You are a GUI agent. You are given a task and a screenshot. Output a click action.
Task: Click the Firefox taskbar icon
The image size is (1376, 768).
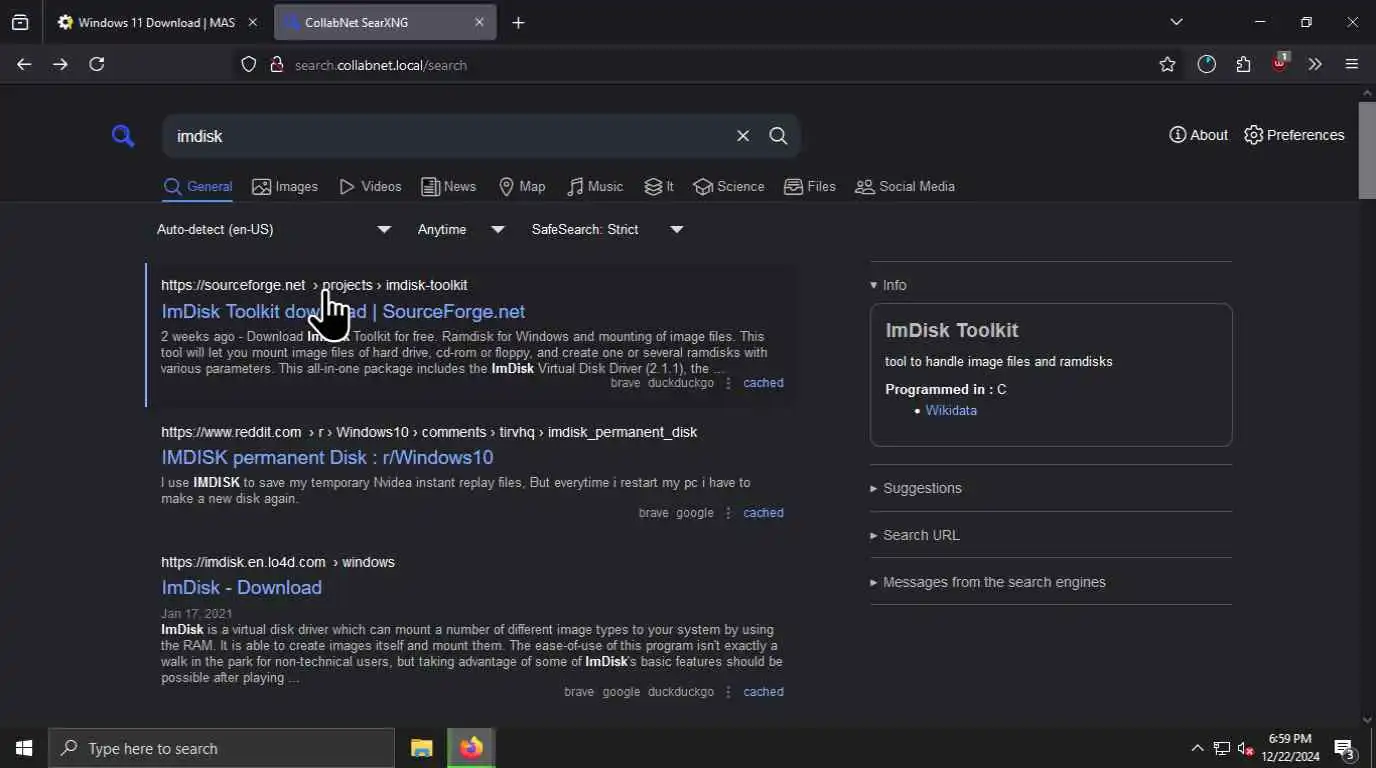point(471,748)
